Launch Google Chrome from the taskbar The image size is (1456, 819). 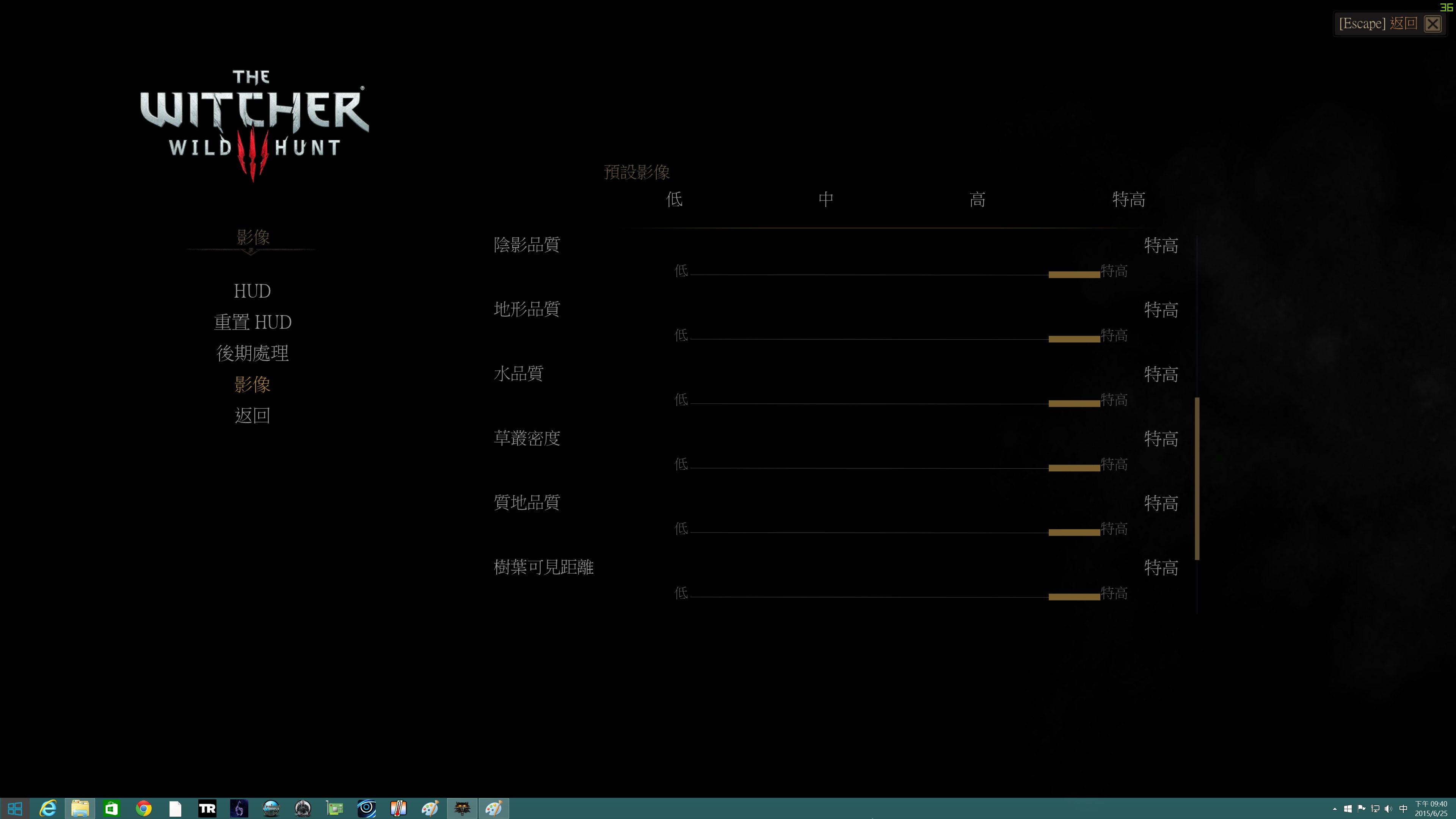144,809
